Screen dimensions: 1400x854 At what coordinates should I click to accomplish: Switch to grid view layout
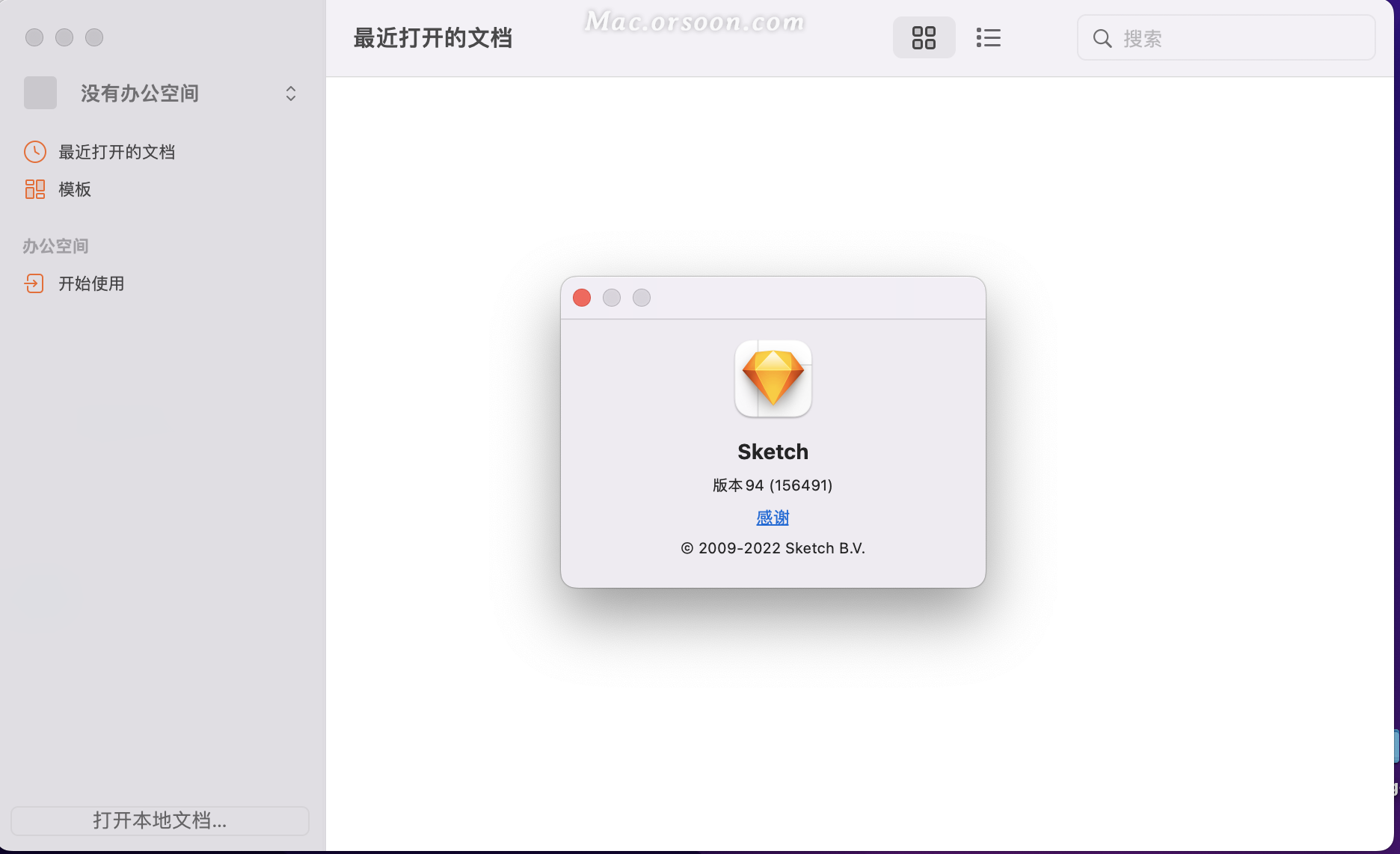pyautogui.click(x=924, y=37)
